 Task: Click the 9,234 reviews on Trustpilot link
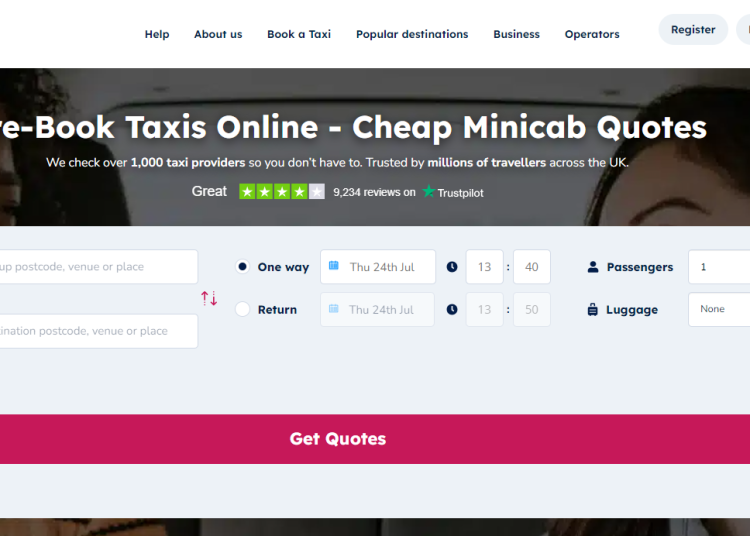click(408, 192)
